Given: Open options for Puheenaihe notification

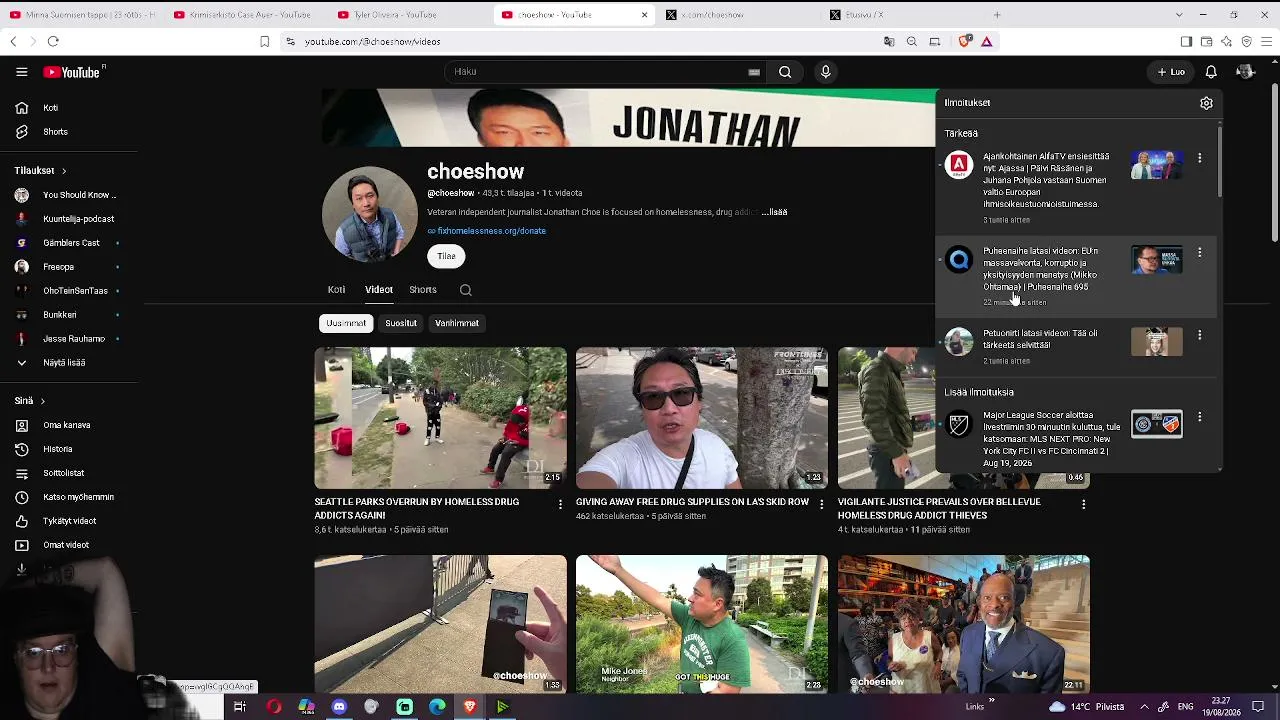Looking at the screenshot, I should pyautogui.click(x=1199, y=253).
